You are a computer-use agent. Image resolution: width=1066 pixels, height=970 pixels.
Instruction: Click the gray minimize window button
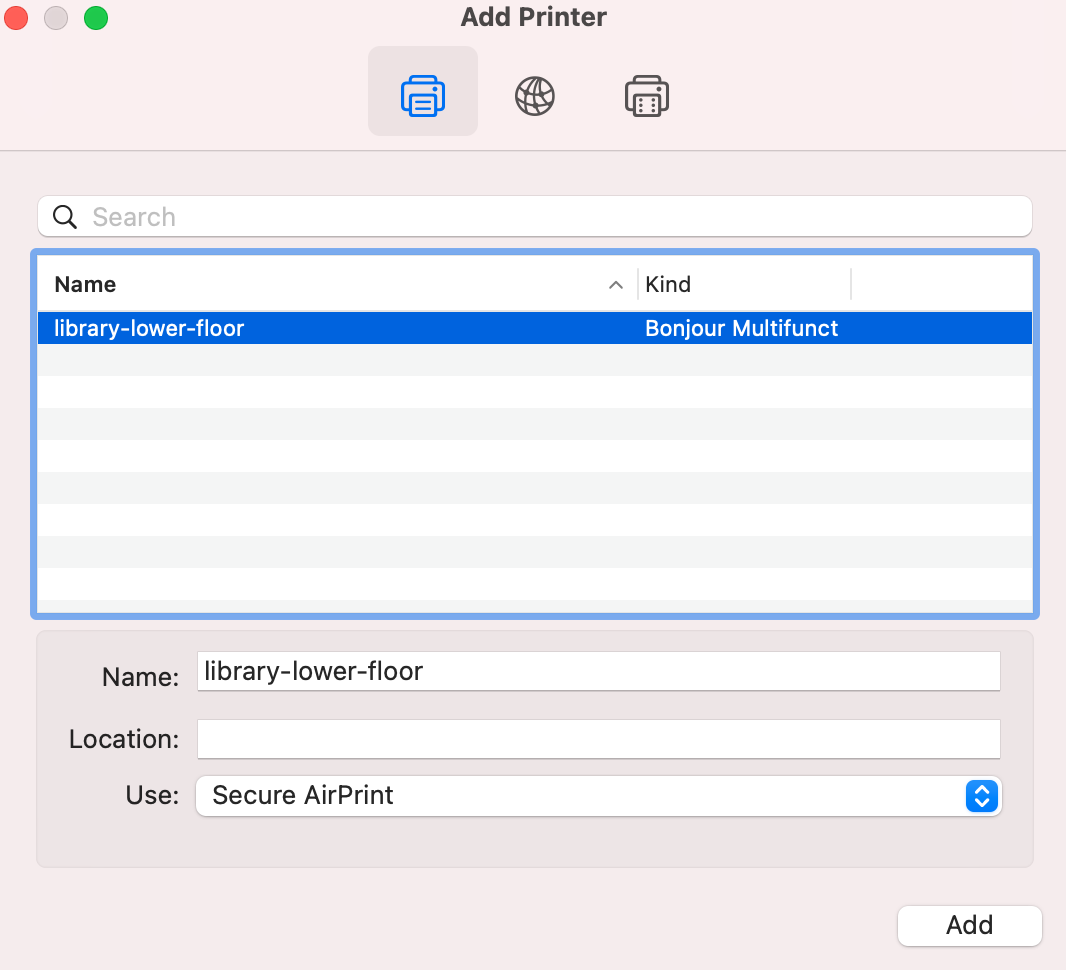(x=56, y=18)
